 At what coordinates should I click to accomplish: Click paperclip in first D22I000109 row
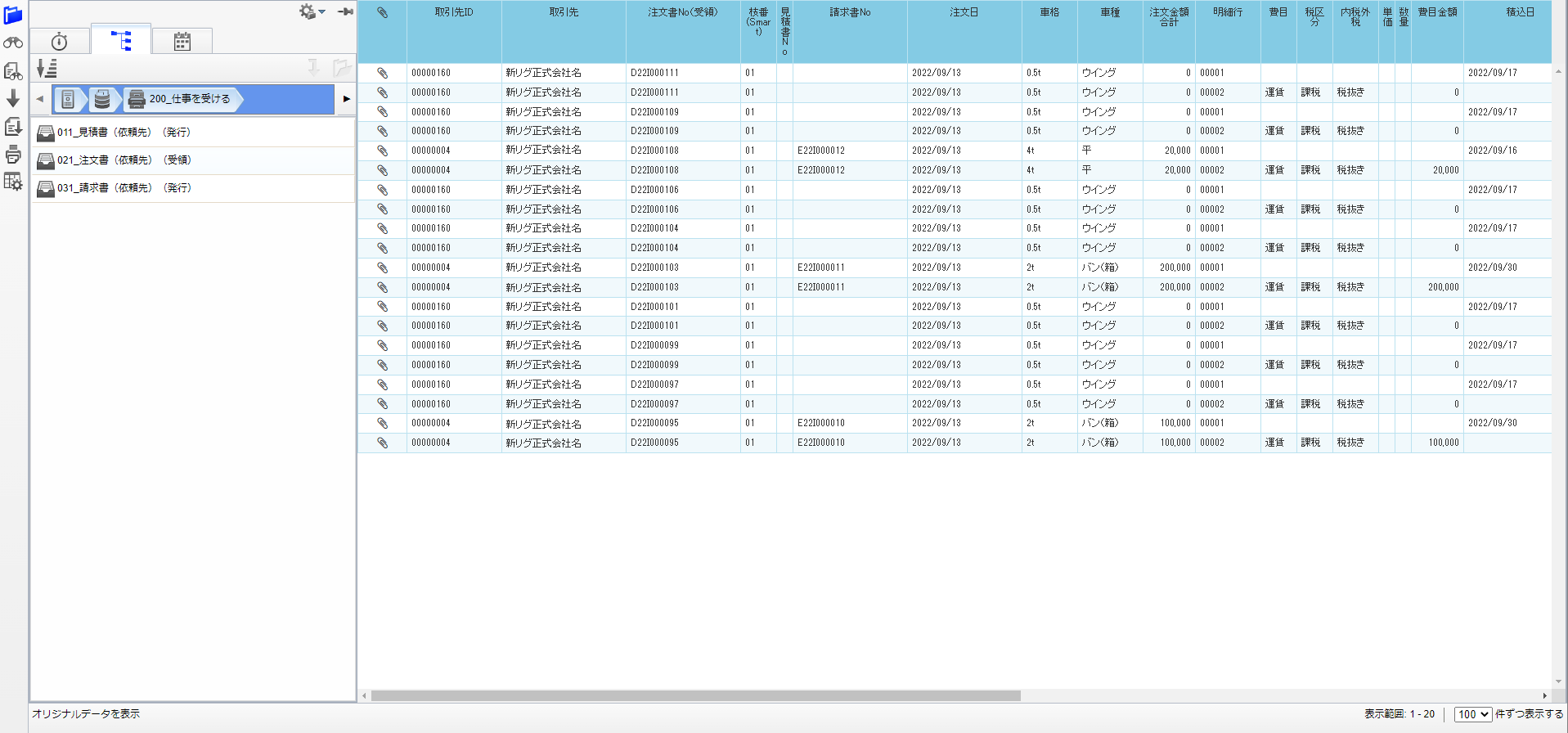tap(382, 112)
